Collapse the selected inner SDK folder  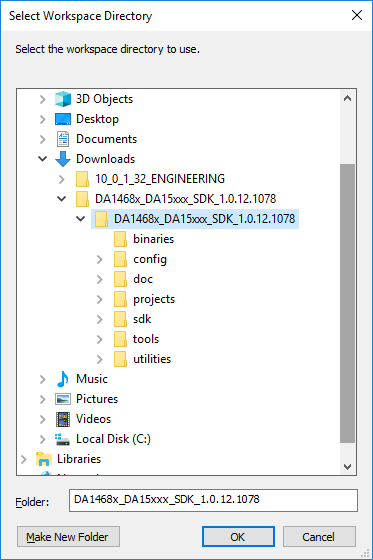(x=81, y=219)
